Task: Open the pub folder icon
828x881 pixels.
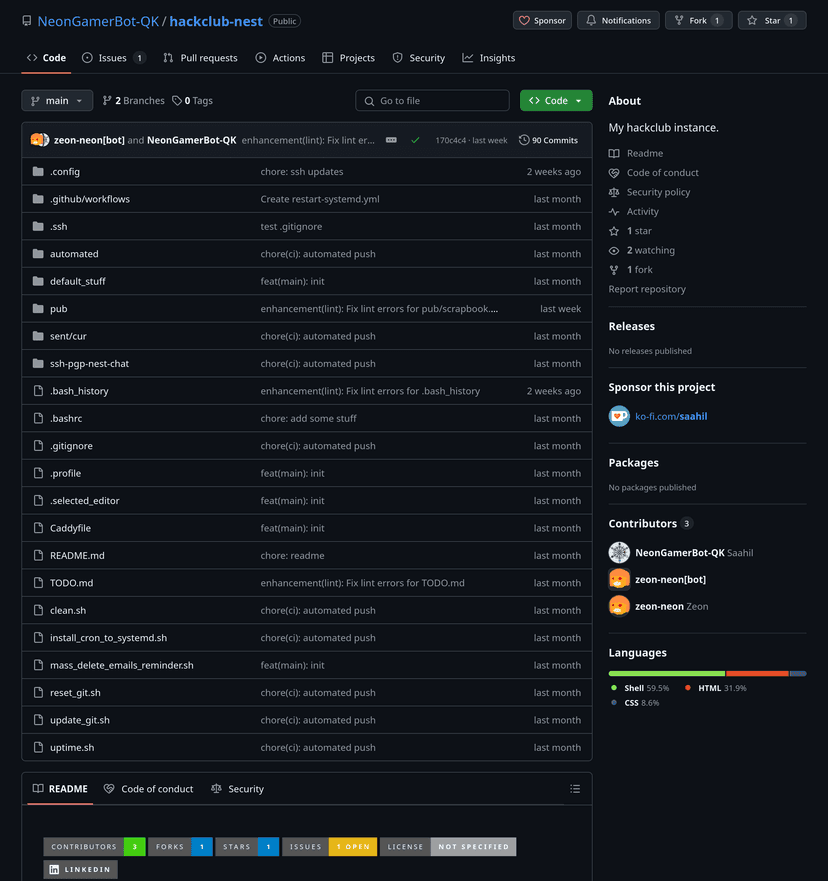Action: click(38, 308)
